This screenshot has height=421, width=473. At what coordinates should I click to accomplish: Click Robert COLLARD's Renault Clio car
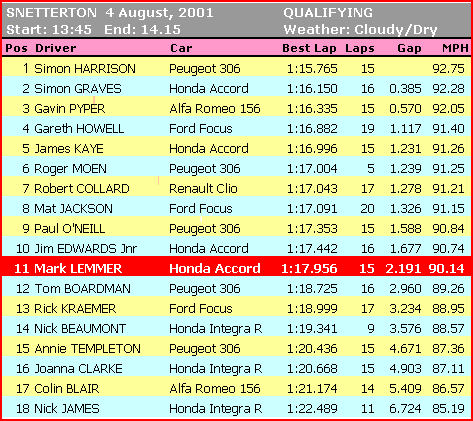click(x=203, y=188)
